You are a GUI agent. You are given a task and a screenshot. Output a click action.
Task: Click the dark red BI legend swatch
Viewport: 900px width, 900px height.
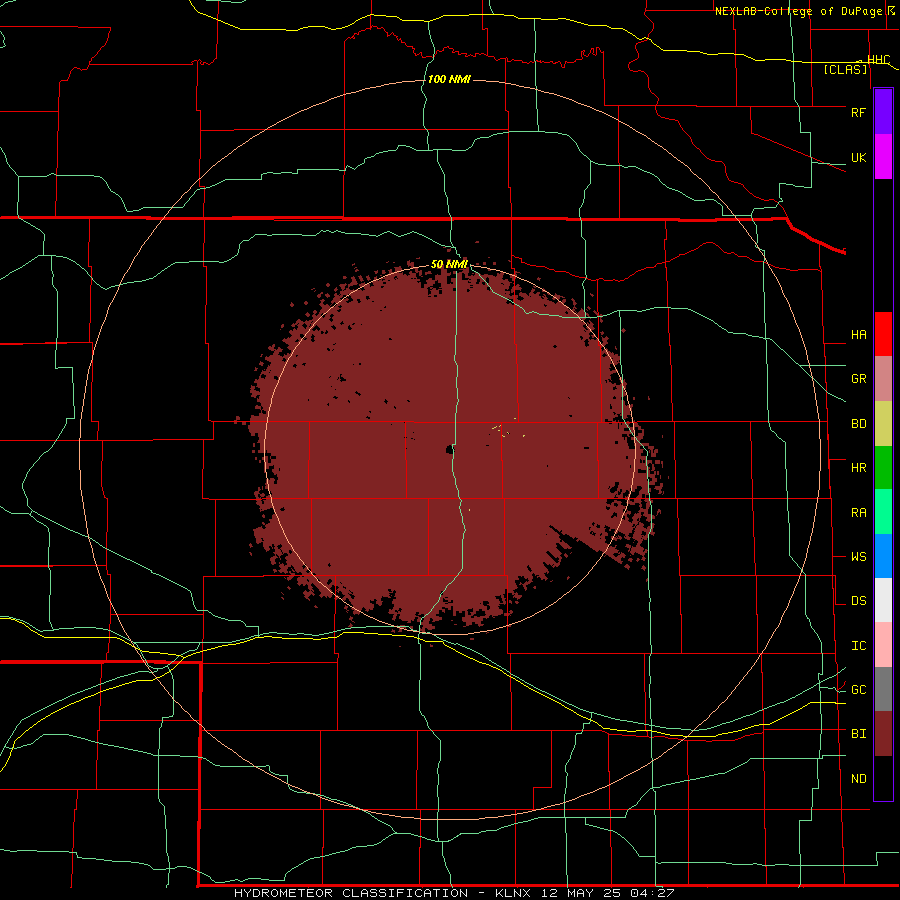pyautogui.click(x=883, y=734)
